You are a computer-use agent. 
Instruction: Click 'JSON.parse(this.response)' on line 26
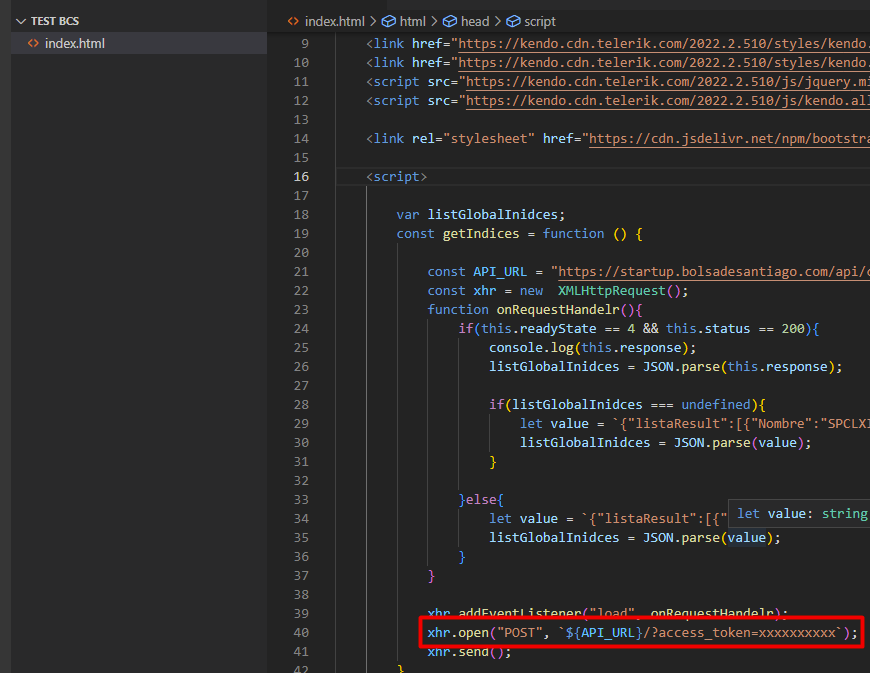(739, 367)
